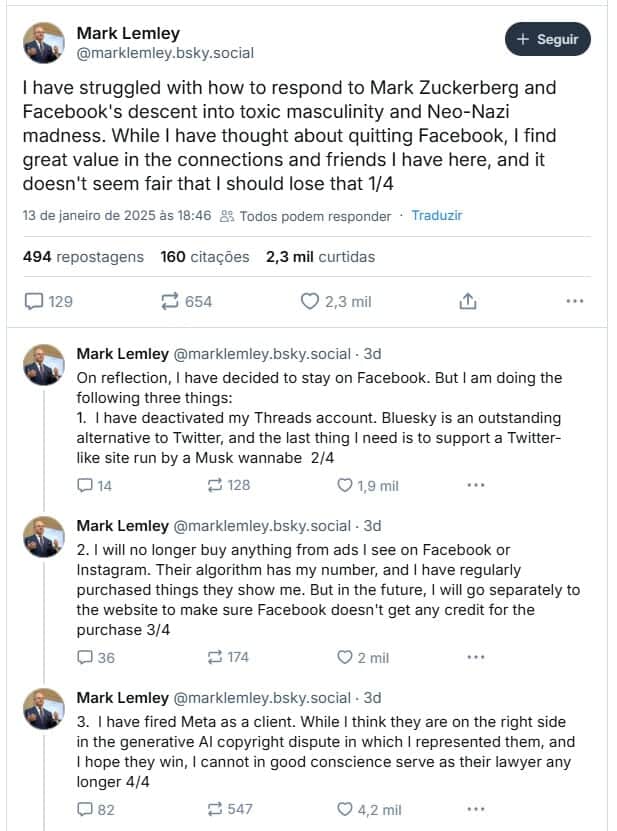Repost the 2/4 reply showing 128

coord(228,485)
